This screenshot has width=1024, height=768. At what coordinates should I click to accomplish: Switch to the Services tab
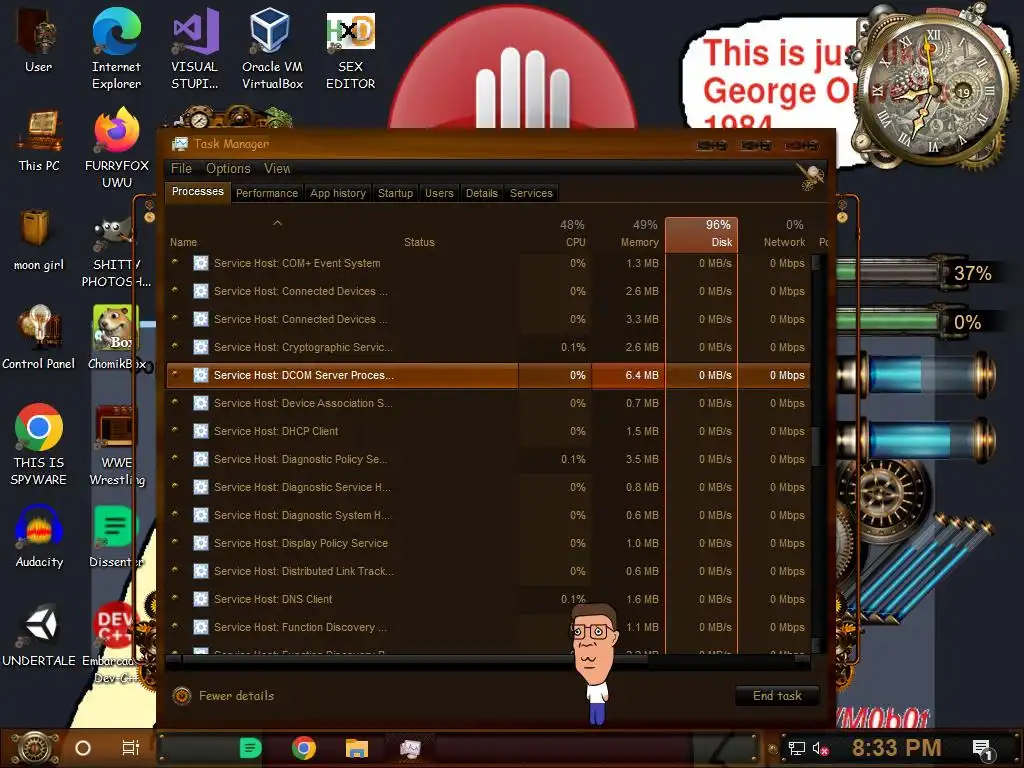[x=531, y=193]
